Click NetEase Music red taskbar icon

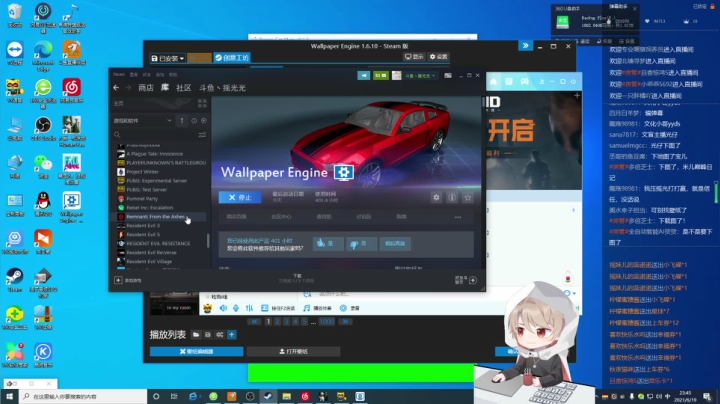coord(305,396)
